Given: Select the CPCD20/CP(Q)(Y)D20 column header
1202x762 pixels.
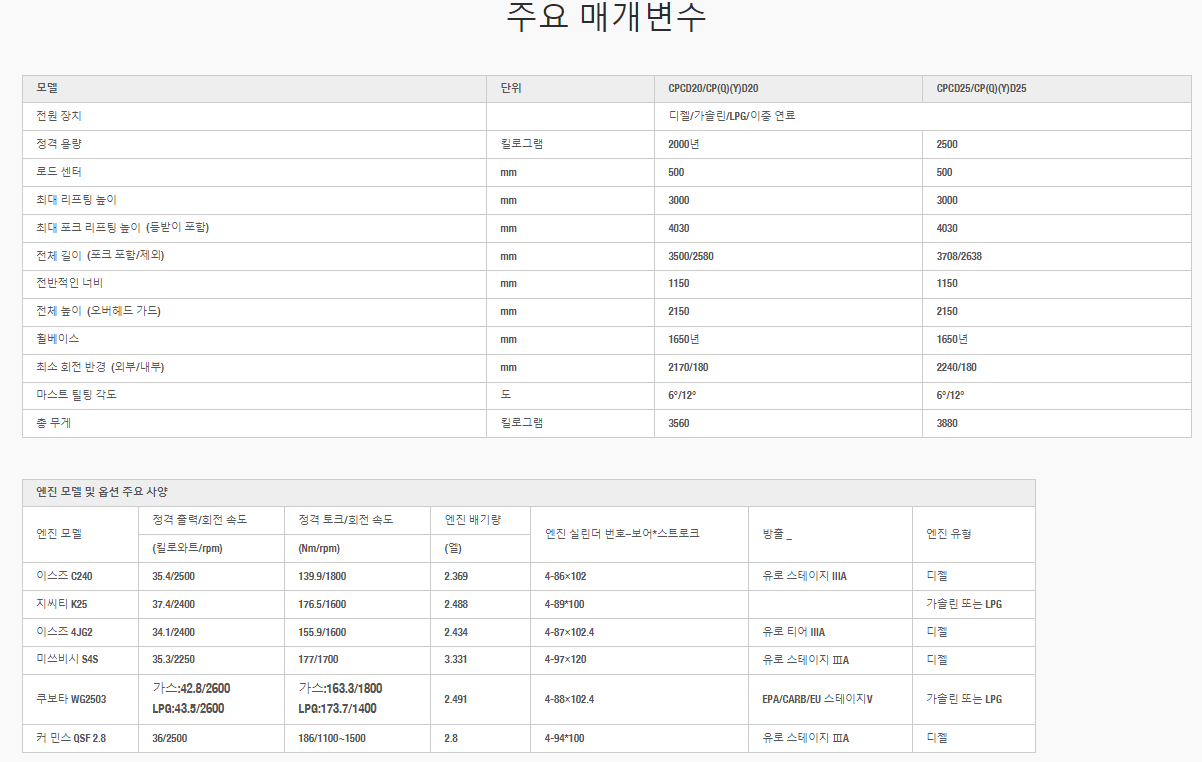Looking at the screenshot, I should point(720,89).
